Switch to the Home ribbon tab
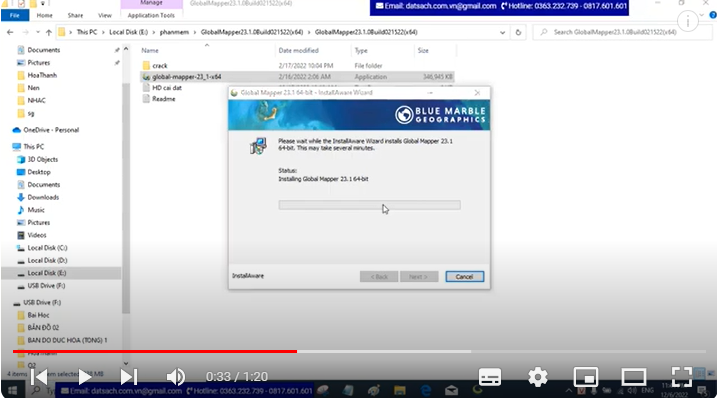This screenshot has height=398, width=717. click(x=44, y=16)
